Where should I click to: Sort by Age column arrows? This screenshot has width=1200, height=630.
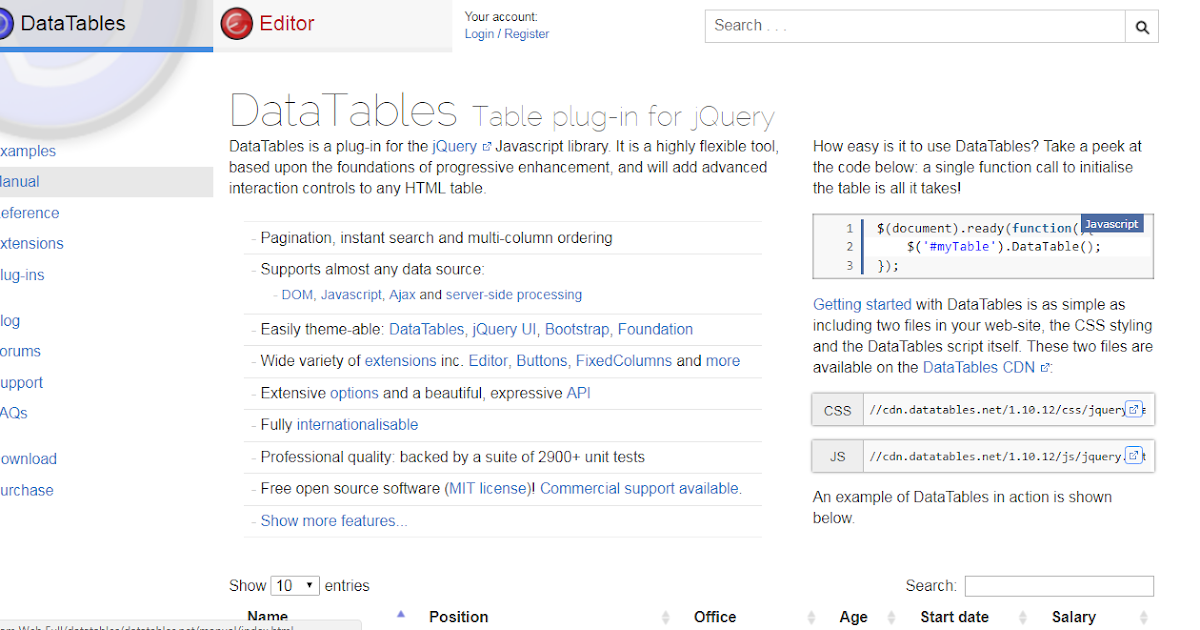(891, 617)
